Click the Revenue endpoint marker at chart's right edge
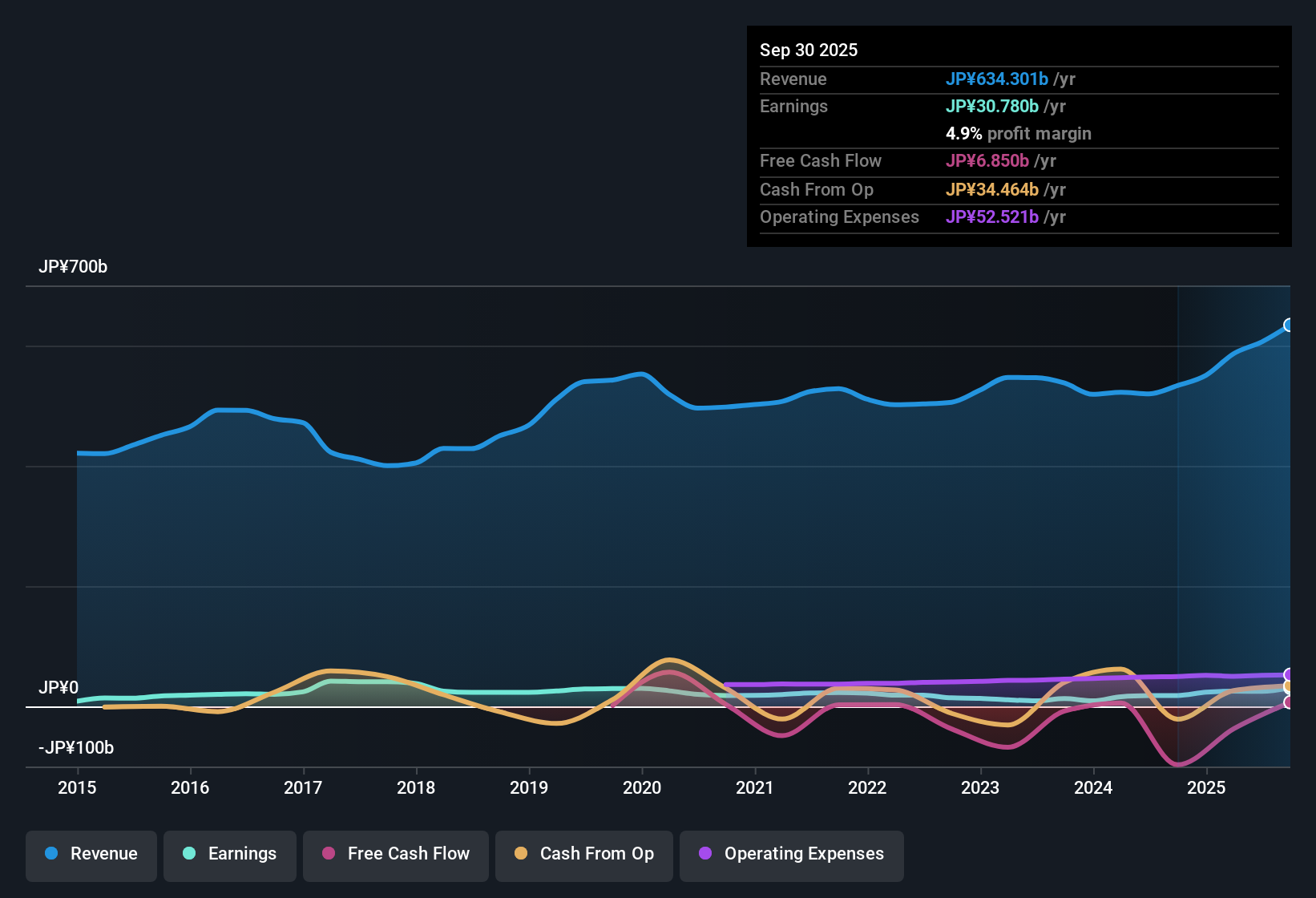This screenshot has height=898, width=1316. (x=1289, y=326)
